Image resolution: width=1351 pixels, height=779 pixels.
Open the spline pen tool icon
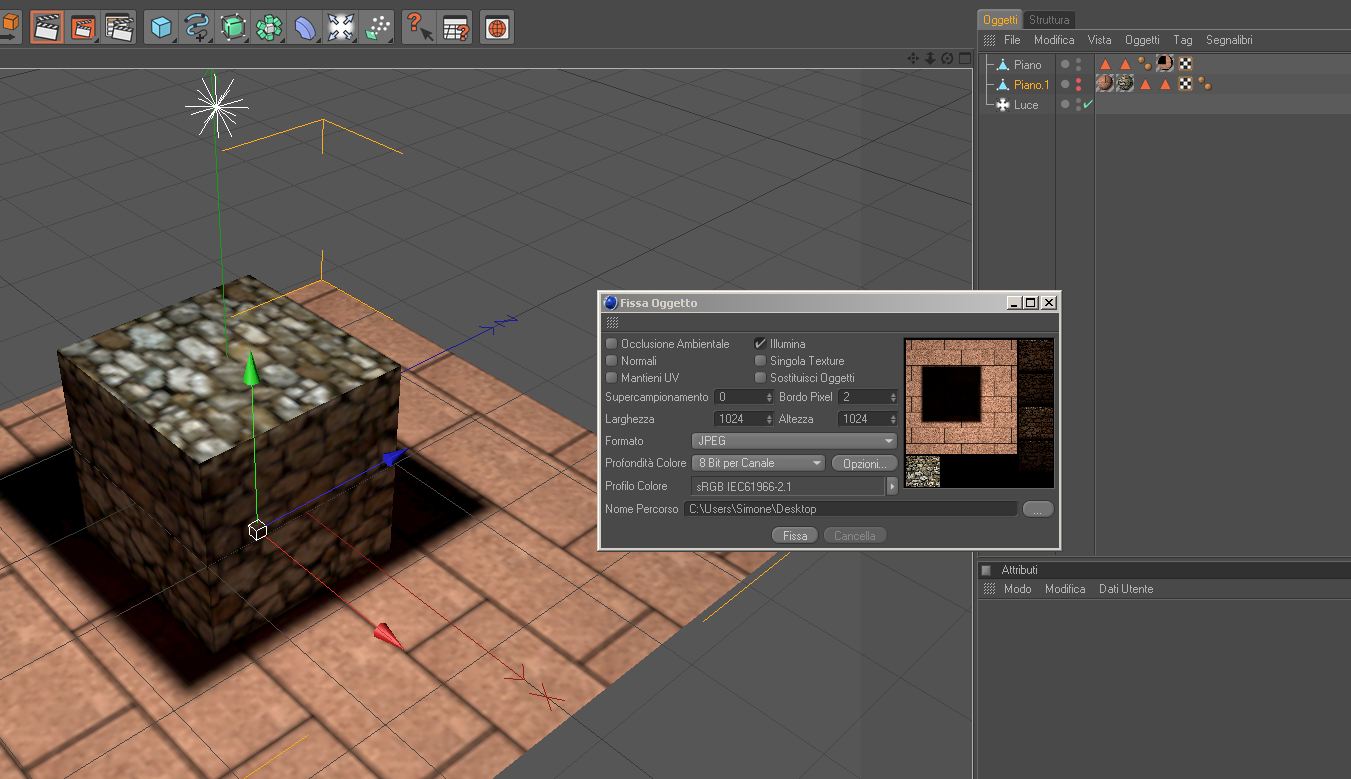(197, 27)
